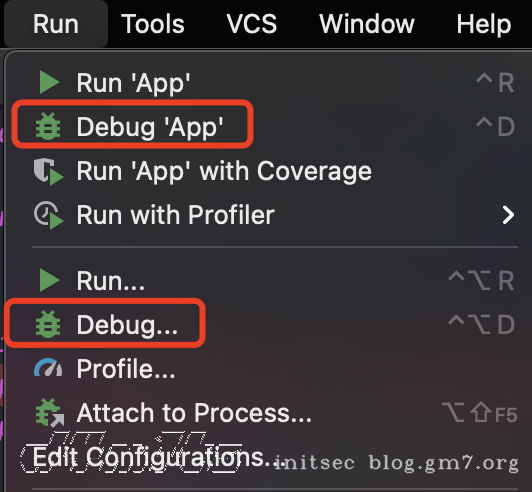Open the Window menu
This screenshot has height=492, width=532.
pos(367,24)
